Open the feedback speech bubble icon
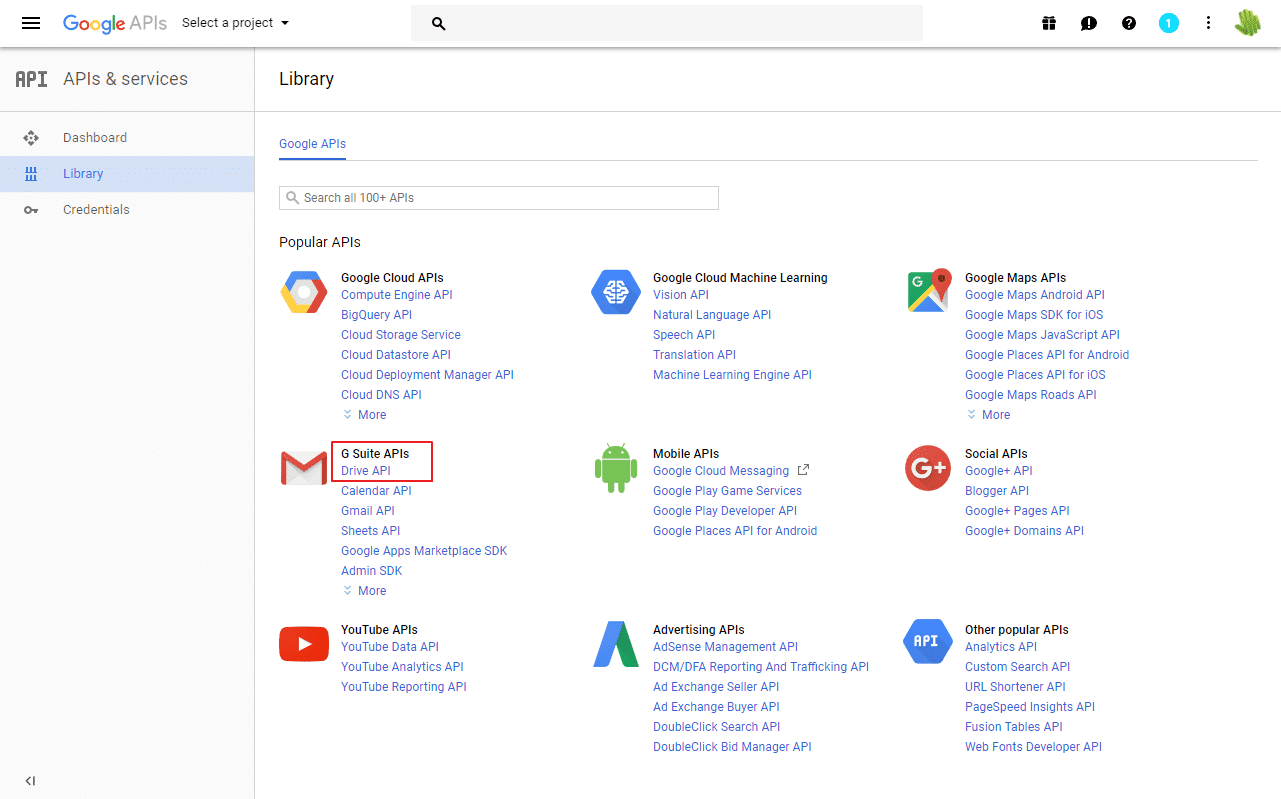1281x799 pixels. pyautogui.click(x=1089, y=23)
